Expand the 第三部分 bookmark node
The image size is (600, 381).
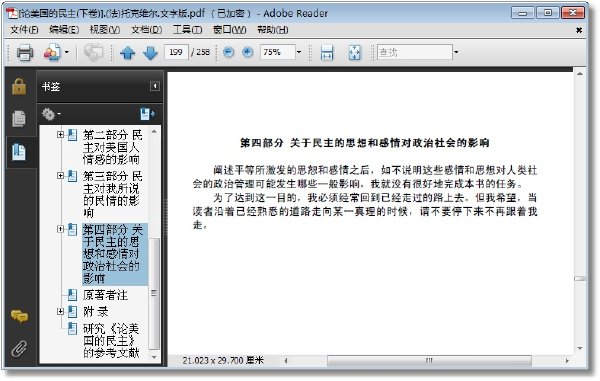(60, 176)
